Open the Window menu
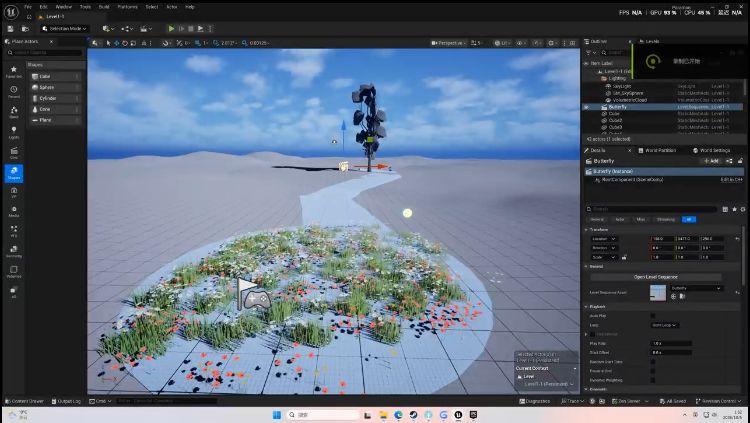 (x=64, y=7)
